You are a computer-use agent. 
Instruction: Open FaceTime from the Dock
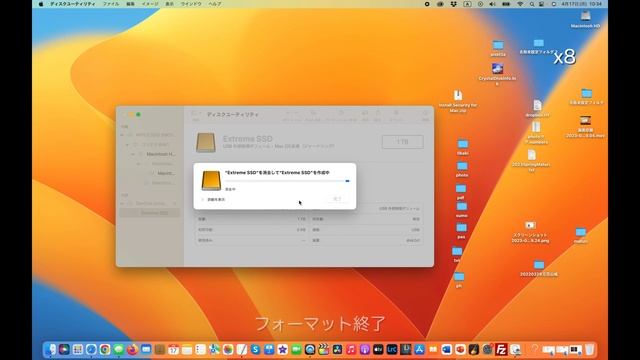(296, 349)
